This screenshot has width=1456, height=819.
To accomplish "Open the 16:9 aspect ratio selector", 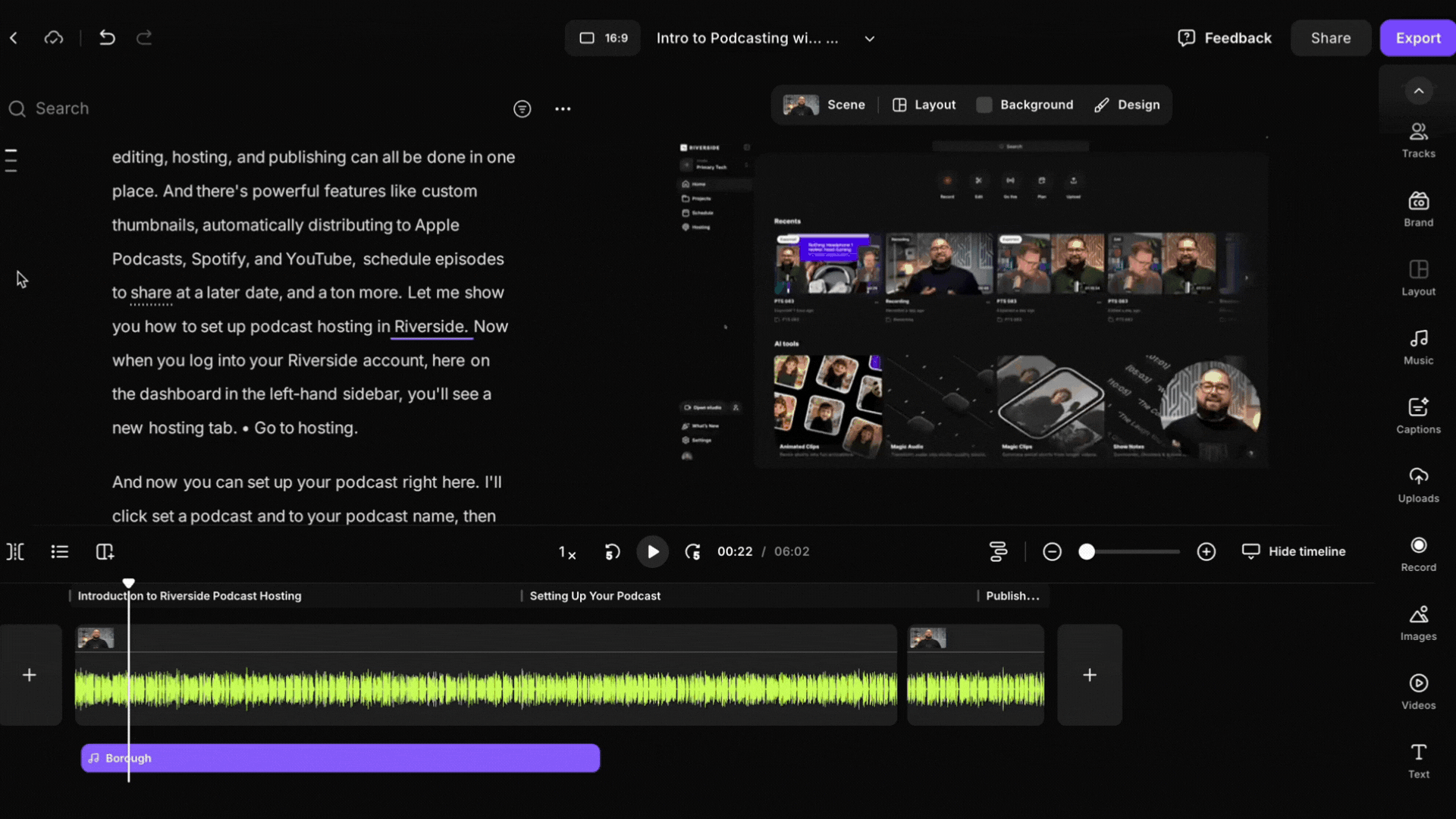I will point(603,38).
